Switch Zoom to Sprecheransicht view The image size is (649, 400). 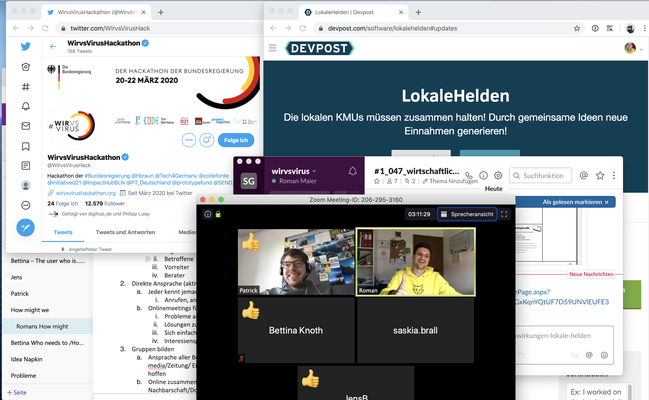tap(467, 214)
